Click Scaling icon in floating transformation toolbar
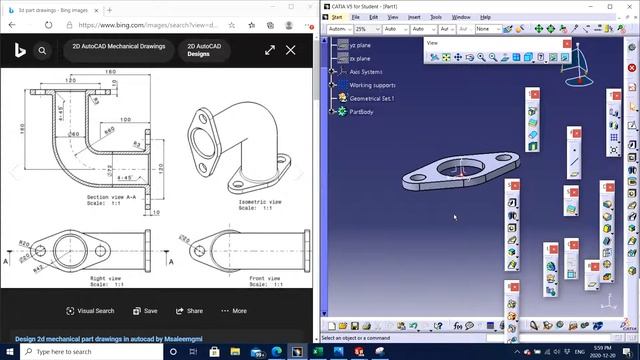The width and height of the screenshot is (640, 360). pyautogui.click(x=614, y=150)
